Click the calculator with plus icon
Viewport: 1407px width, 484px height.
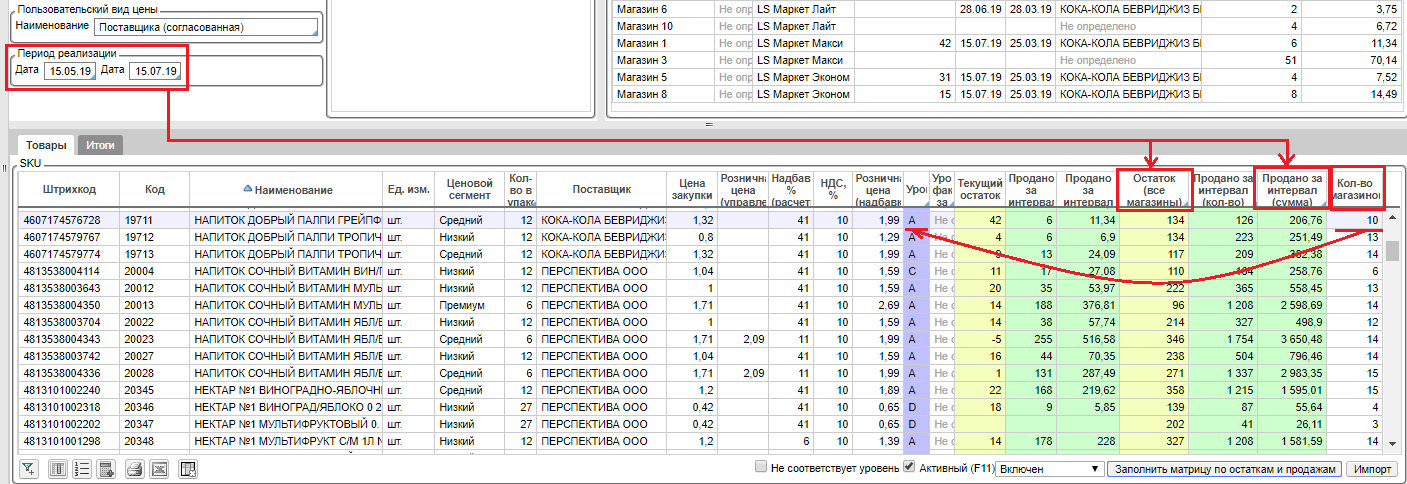(107, 469)
